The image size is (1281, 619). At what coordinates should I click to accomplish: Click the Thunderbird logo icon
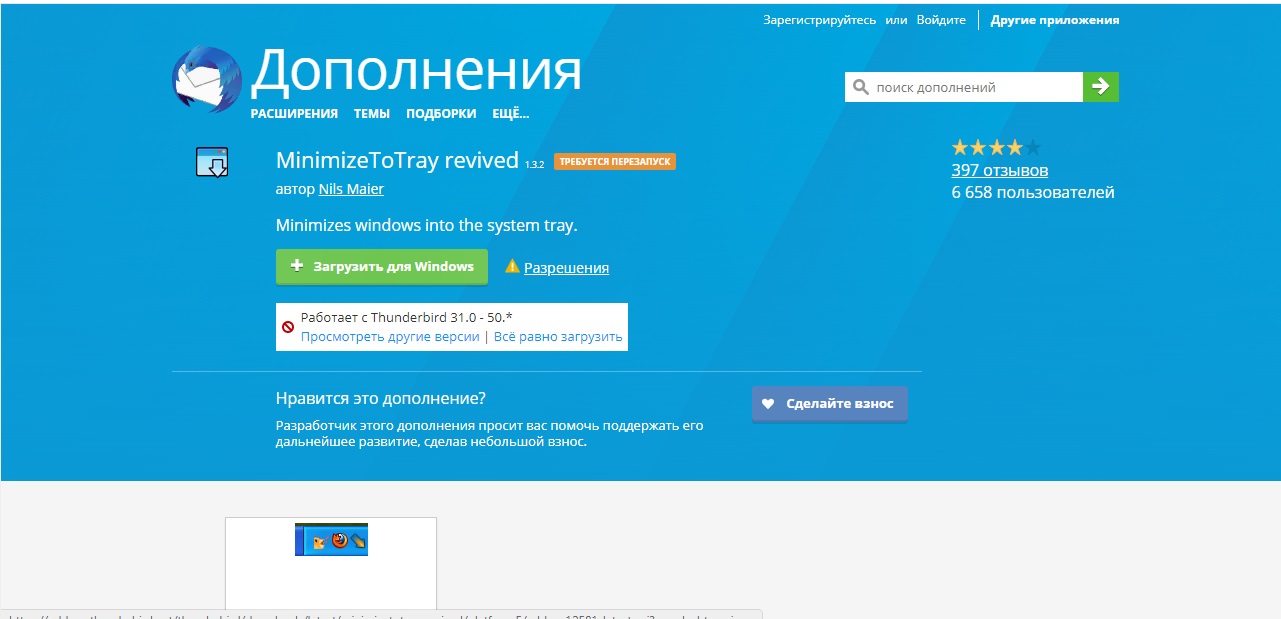pyautogui.click(x=207, y=78)
